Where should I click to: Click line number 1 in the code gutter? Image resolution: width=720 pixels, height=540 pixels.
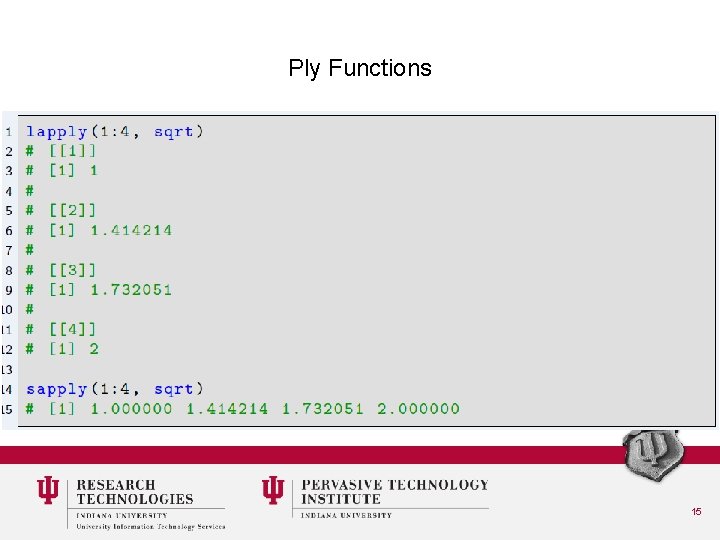pyautogui.click(x=9, y=132)
